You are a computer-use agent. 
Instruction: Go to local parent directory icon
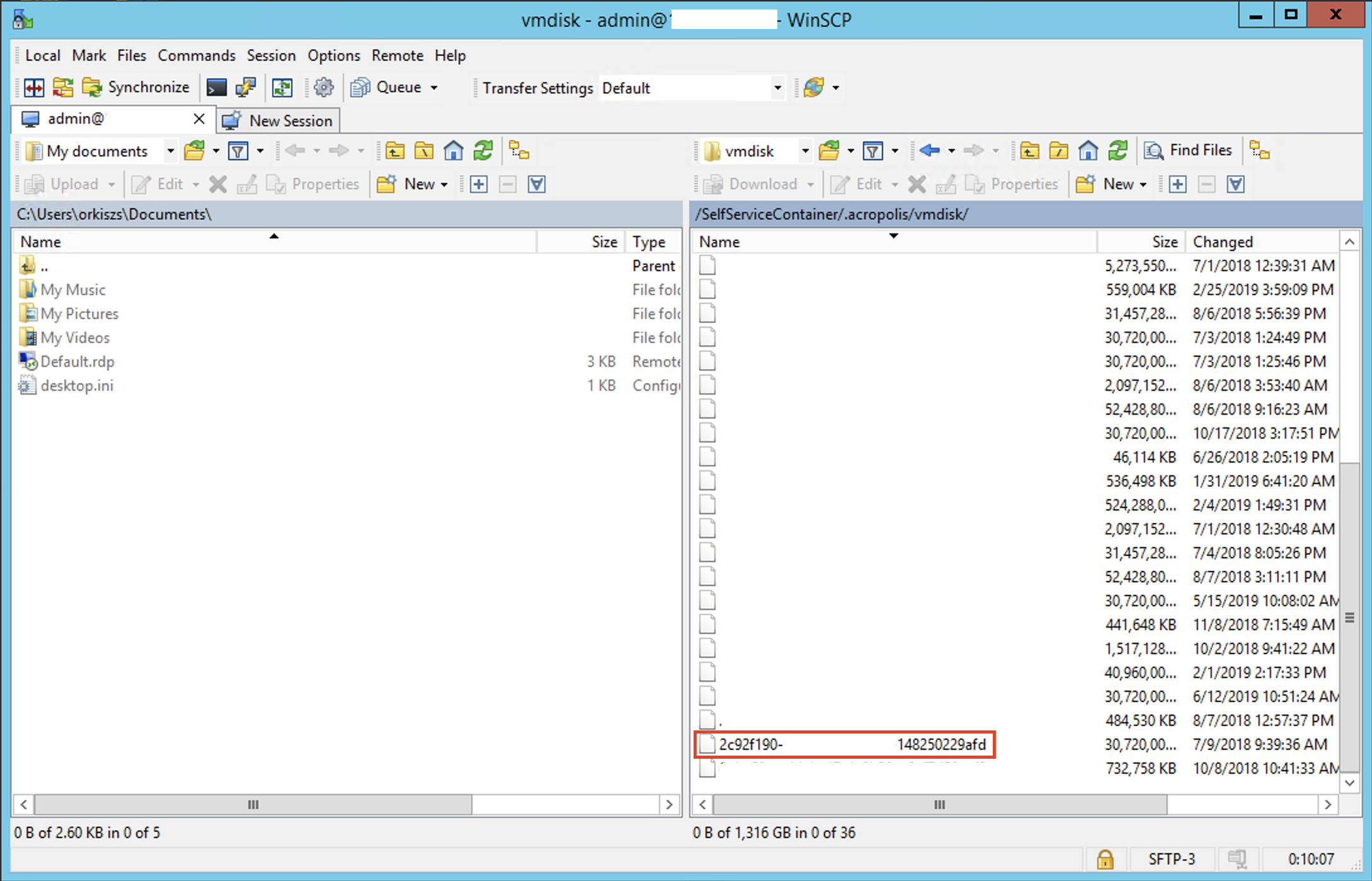coord(395,151)
